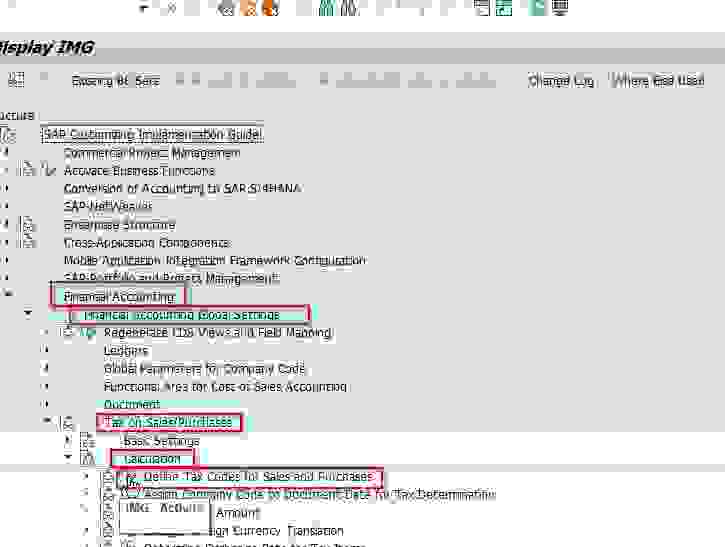
Task: Click the red Cancel icon in the top toolbar
Action: [270, 8]
